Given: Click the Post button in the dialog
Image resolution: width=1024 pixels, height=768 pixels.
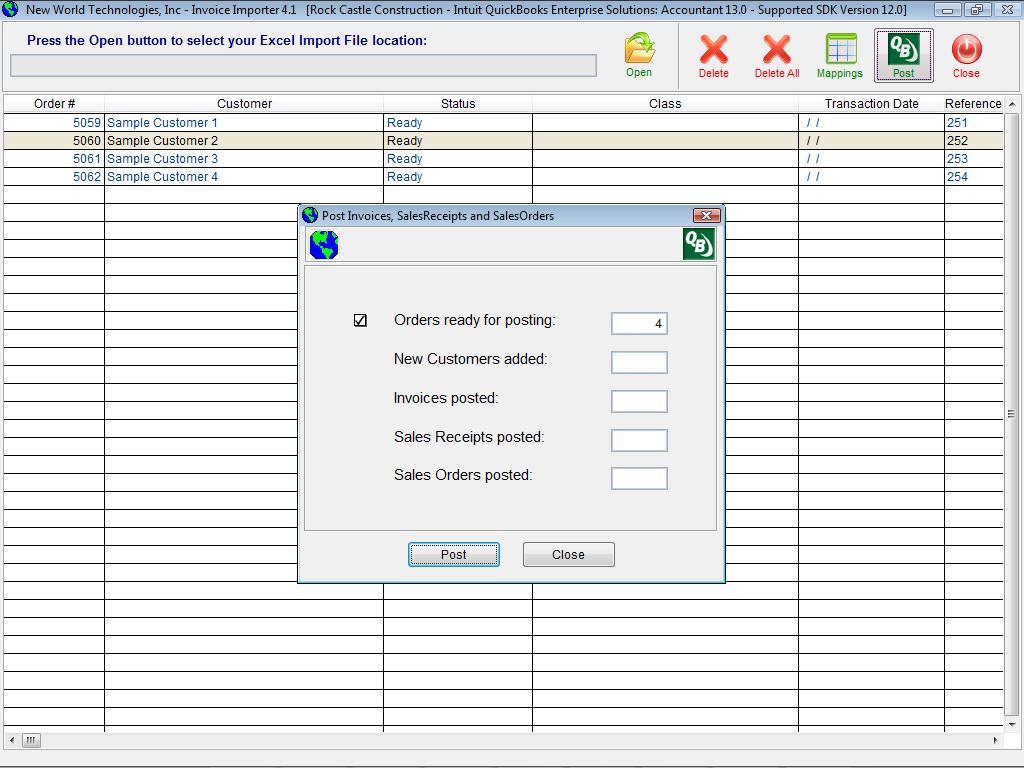Looking at the screenshot, I should coord(454,554).
